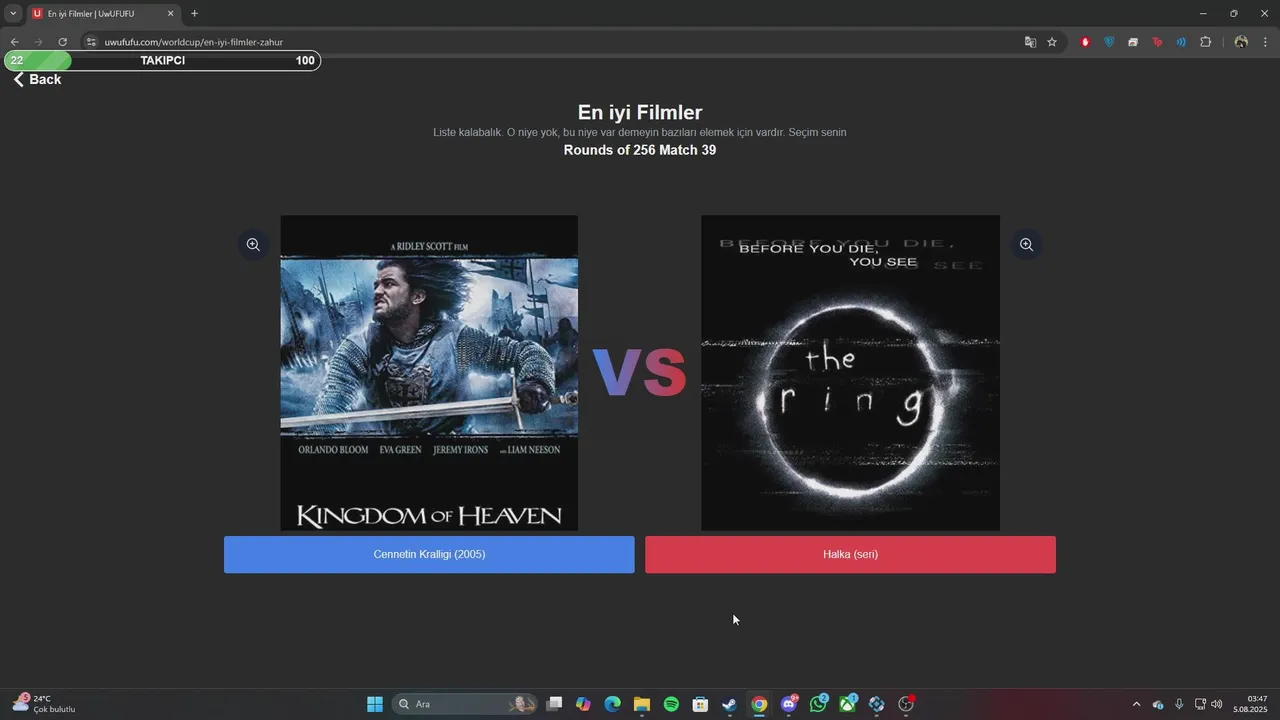Reload the page

click(62, 42)
